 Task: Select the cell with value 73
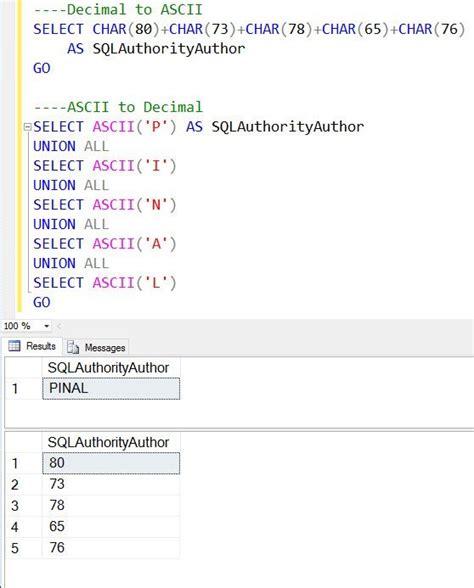pyautogui.click(x=111, y=484)
